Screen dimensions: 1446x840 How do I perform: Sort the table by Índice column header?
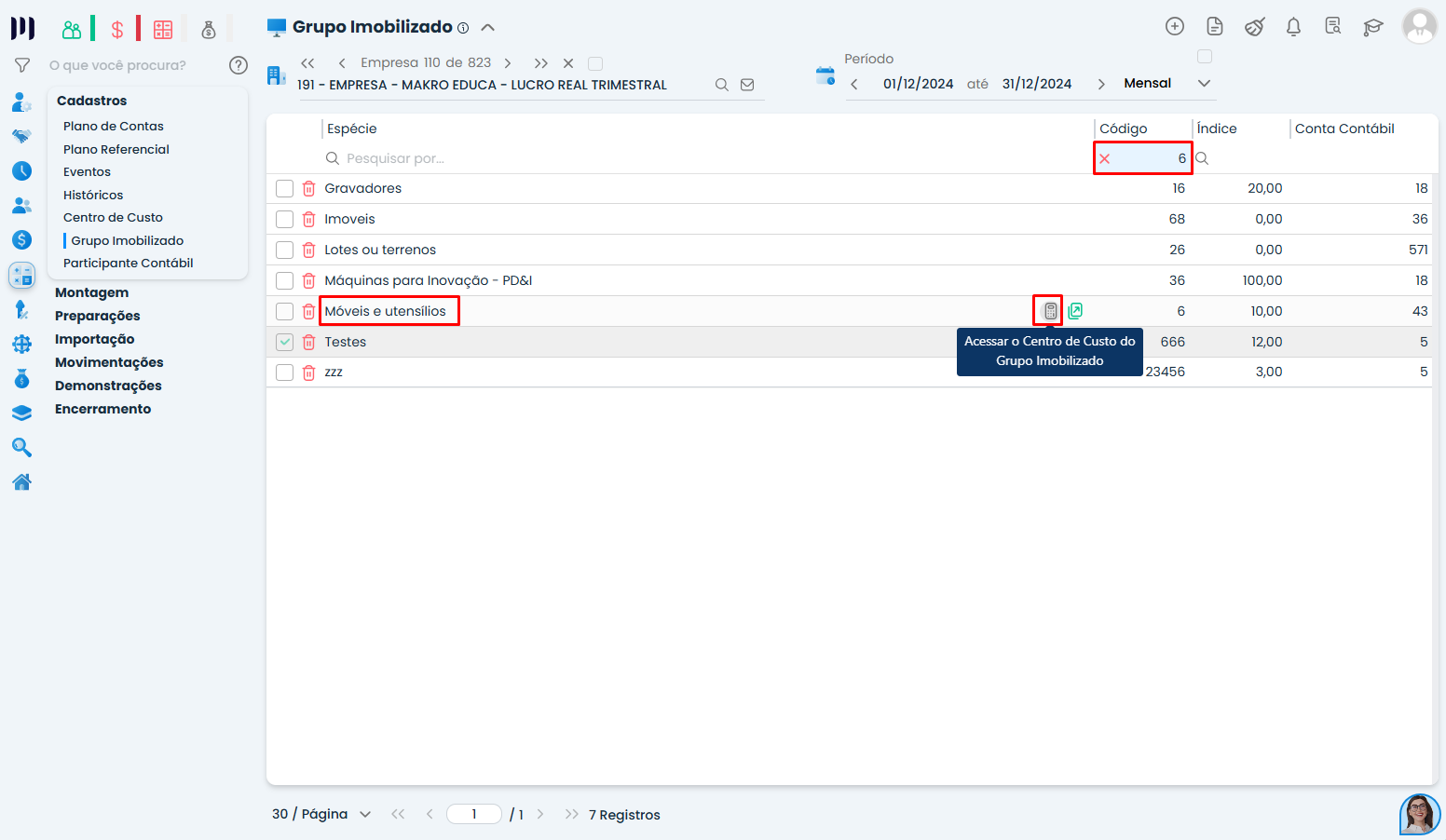1217,129
